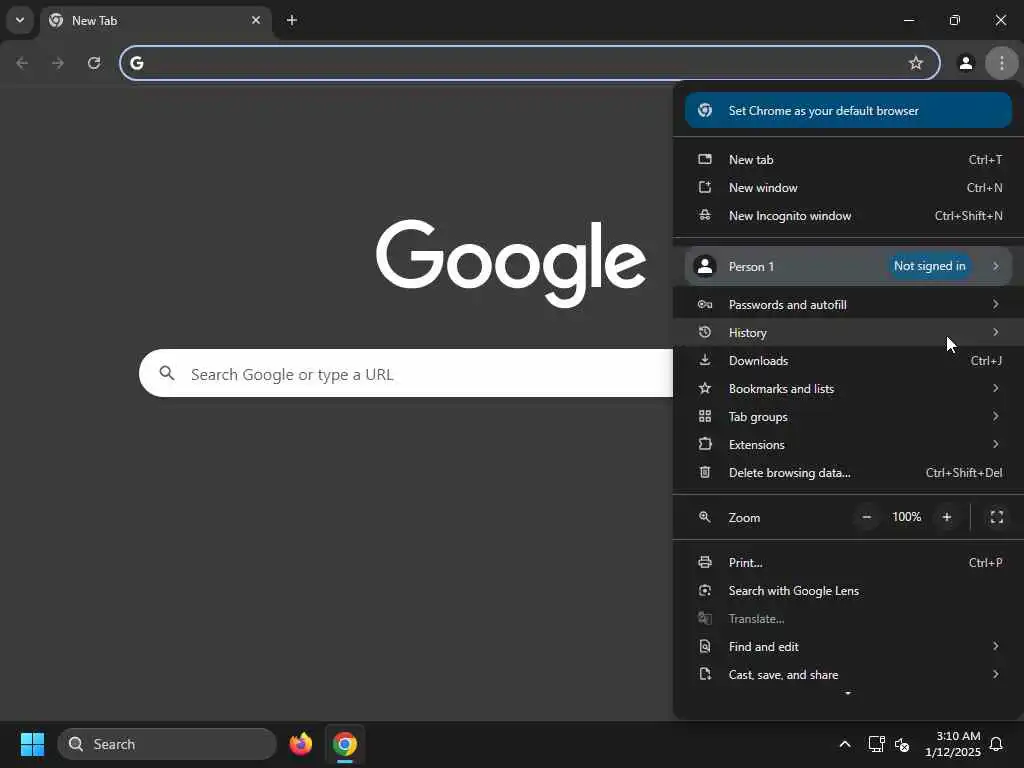Open Bookmarks and lists submenu
This screenshot has height=768, width=1024.
click(848, 389)
